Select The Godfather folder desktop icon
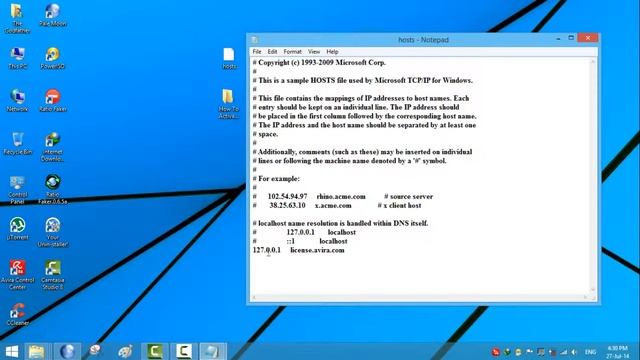The image size is (640, 360). [17, 18]
